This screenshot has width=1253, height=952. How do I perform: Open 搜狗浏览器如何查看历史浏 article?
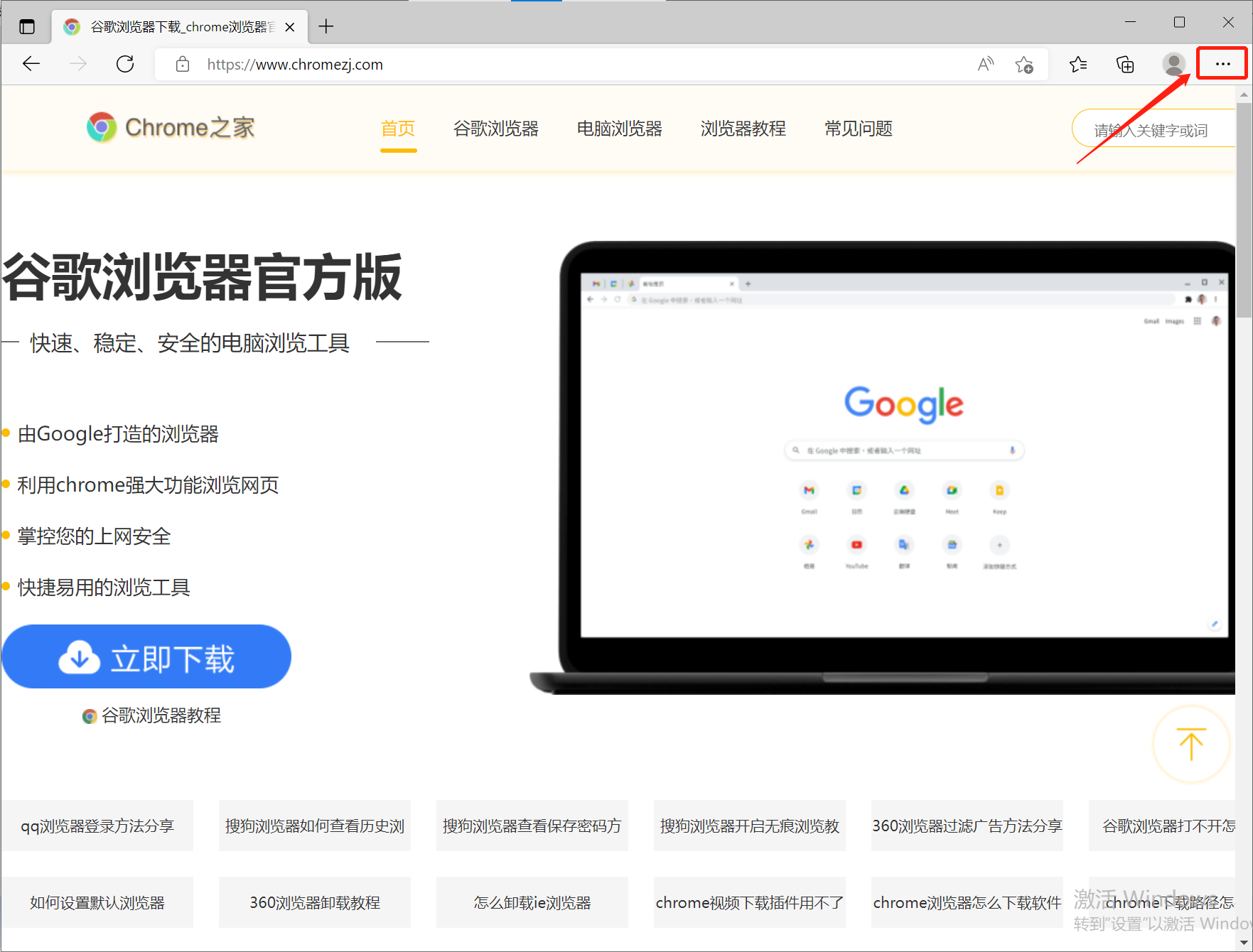point(315,826)
